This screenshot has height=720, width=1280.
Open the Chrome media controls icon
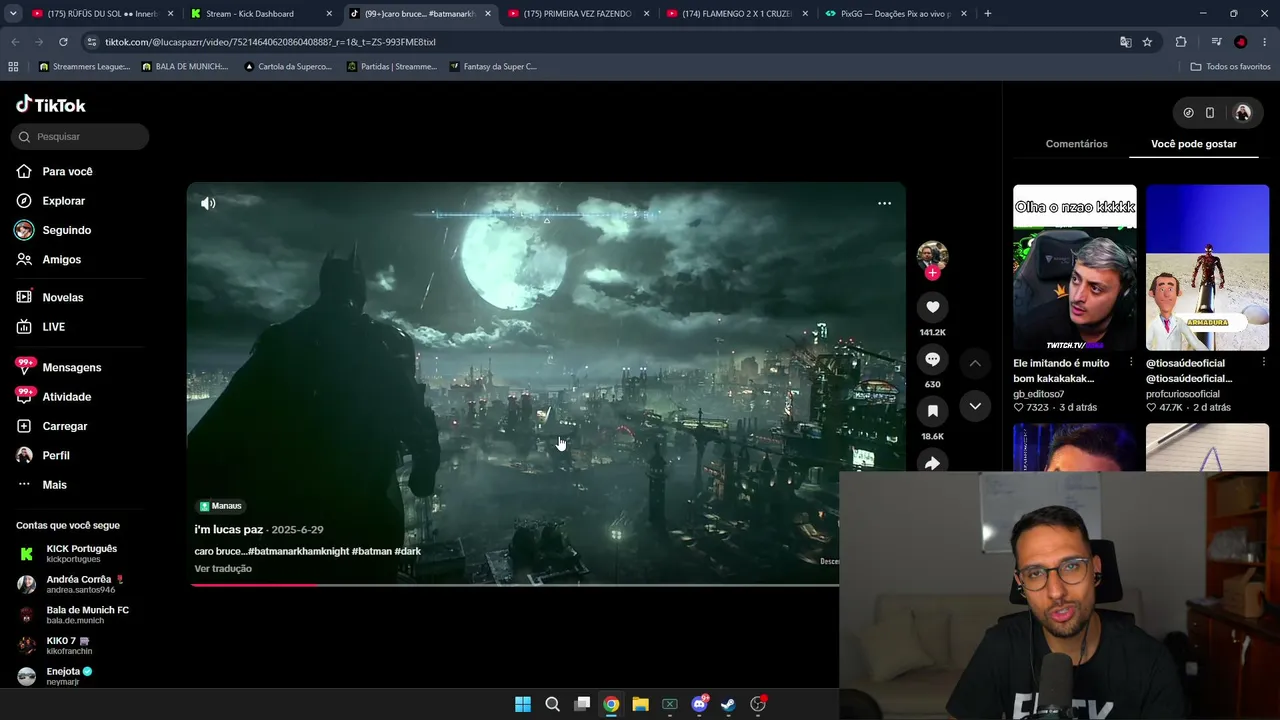pos(1216,42)
